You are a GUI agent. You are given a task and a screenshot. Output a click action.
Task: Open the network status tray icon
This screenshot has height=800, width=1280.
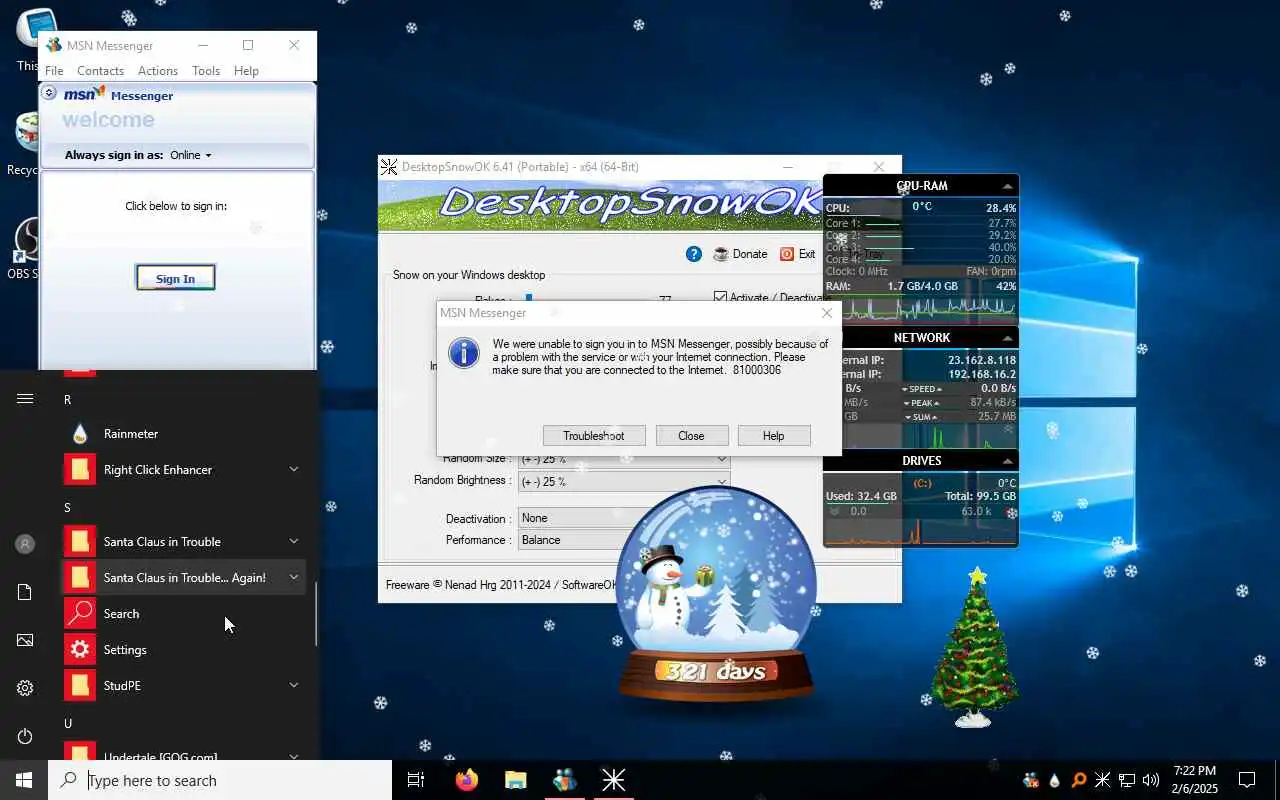pyautogui.click(x=1127, y=780)
